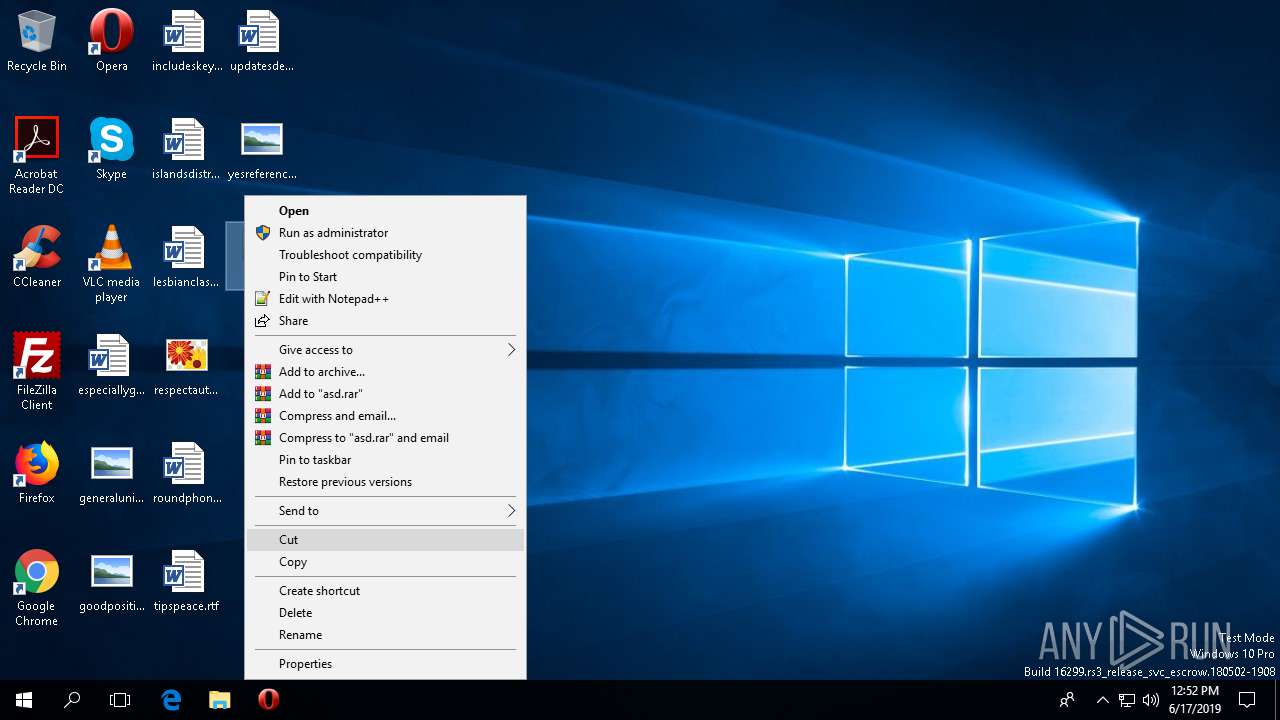Open the Recycle Bin desktop icon
This screenshot has height=720, width=1280.
pyautogui.click(x=37, y=42)
